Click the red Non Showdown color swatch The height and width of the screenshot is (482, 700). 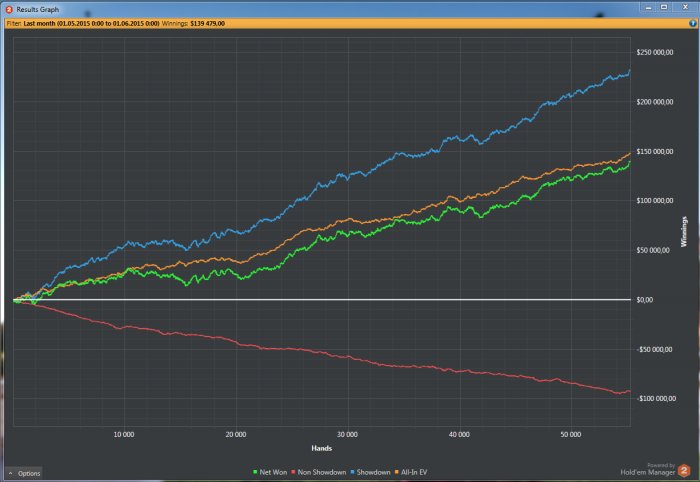click(x=293, y=472)
